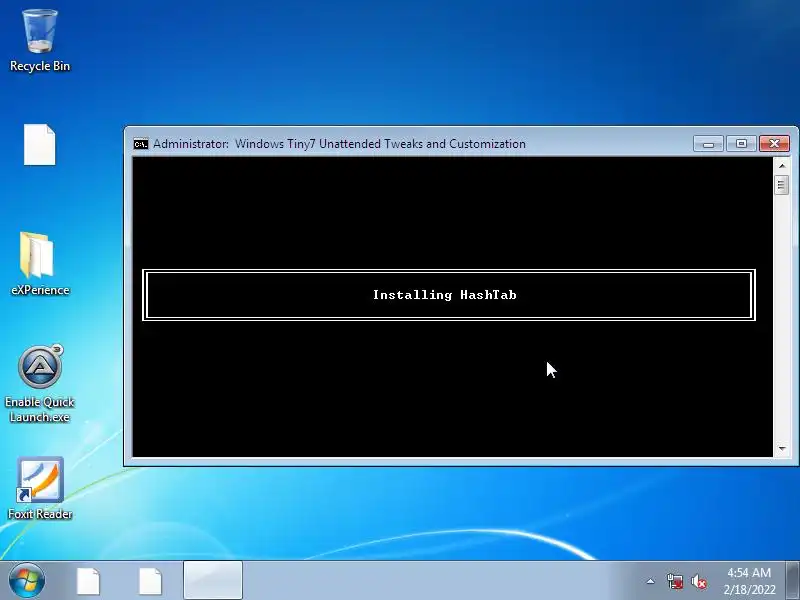Open the Windows Start orb
800x600 pixels.
point(27,581)
